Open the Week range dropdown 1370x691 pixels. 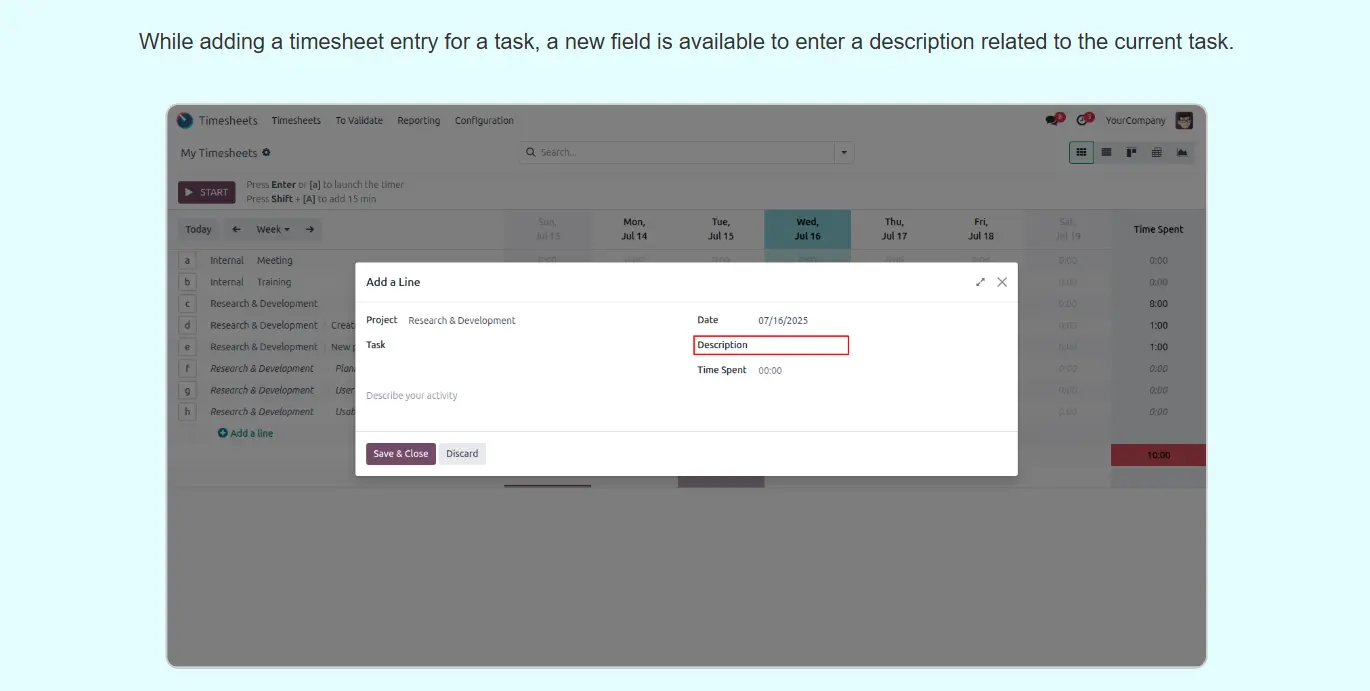pyautogui.click(x=273, y=229)
